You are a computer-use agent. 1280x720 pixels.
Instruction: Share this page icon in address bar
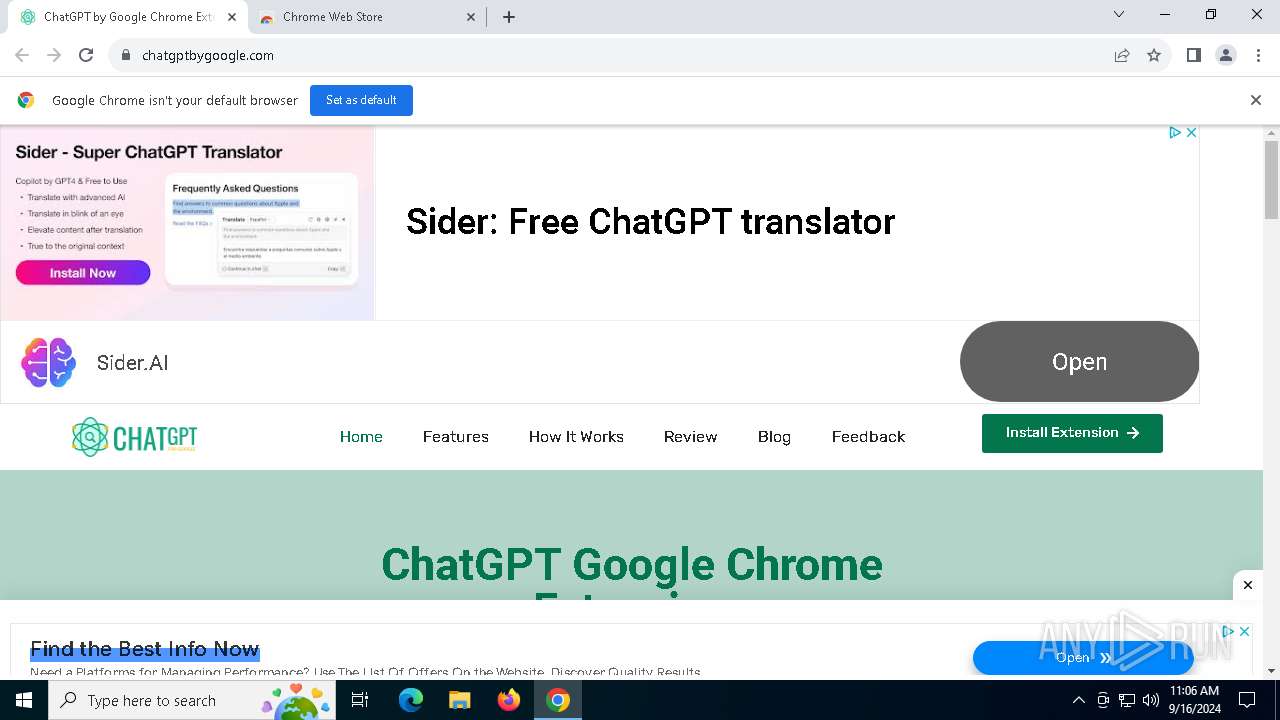click(x=1122, y=55)
